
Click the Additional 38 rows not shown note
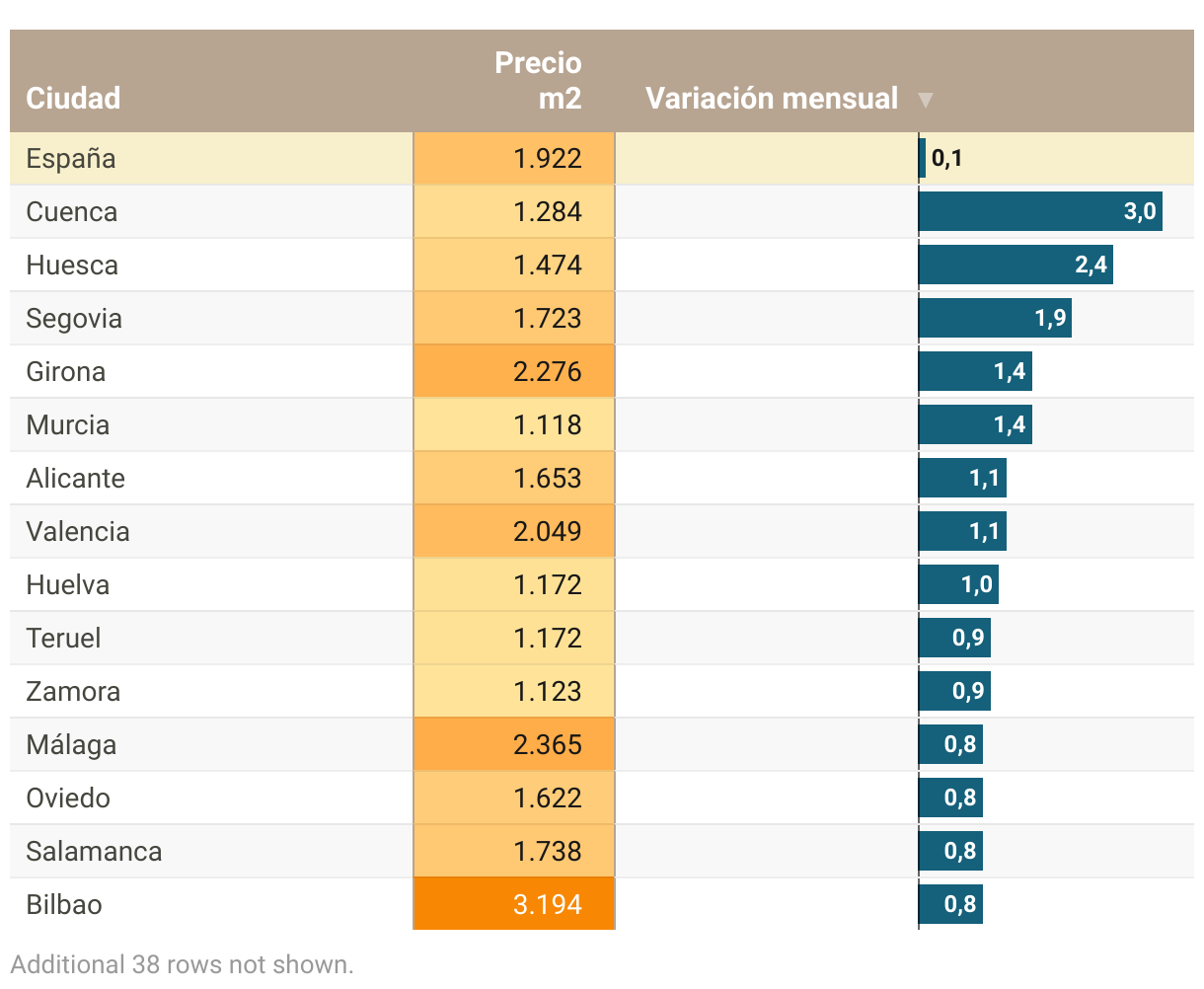[x=183, y=964]
